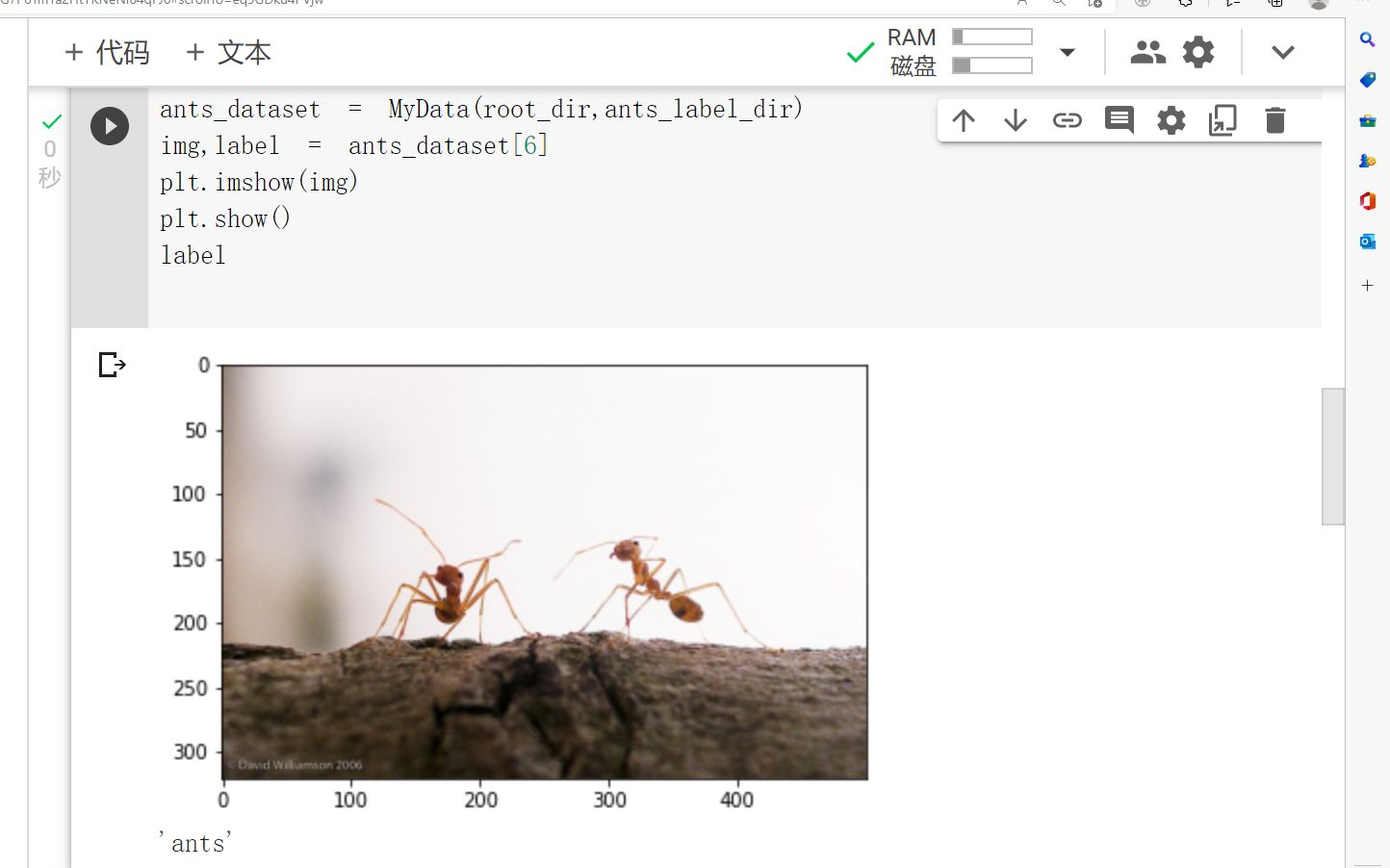Open browser sidebar Office icon

pyautogui.click(x=1367, y=201)
